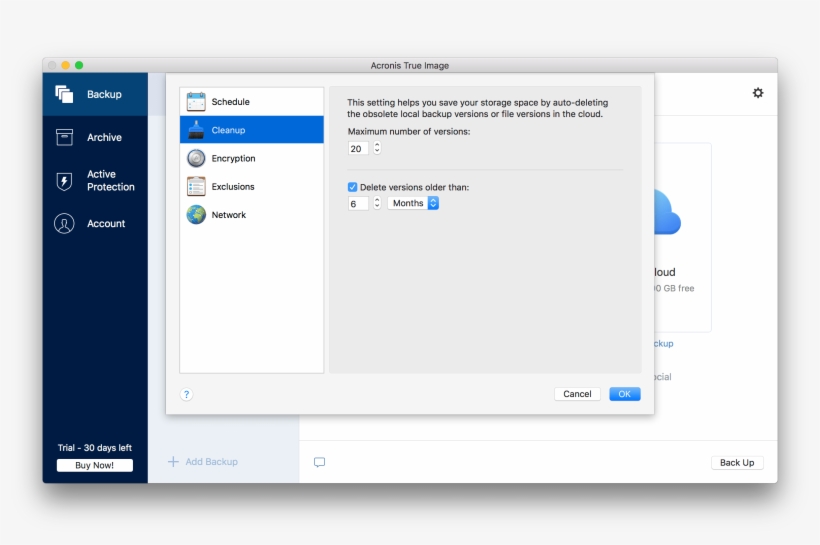Click the maximum versions field showing 20
Screen dimensions: 820x545
(358, 149)
